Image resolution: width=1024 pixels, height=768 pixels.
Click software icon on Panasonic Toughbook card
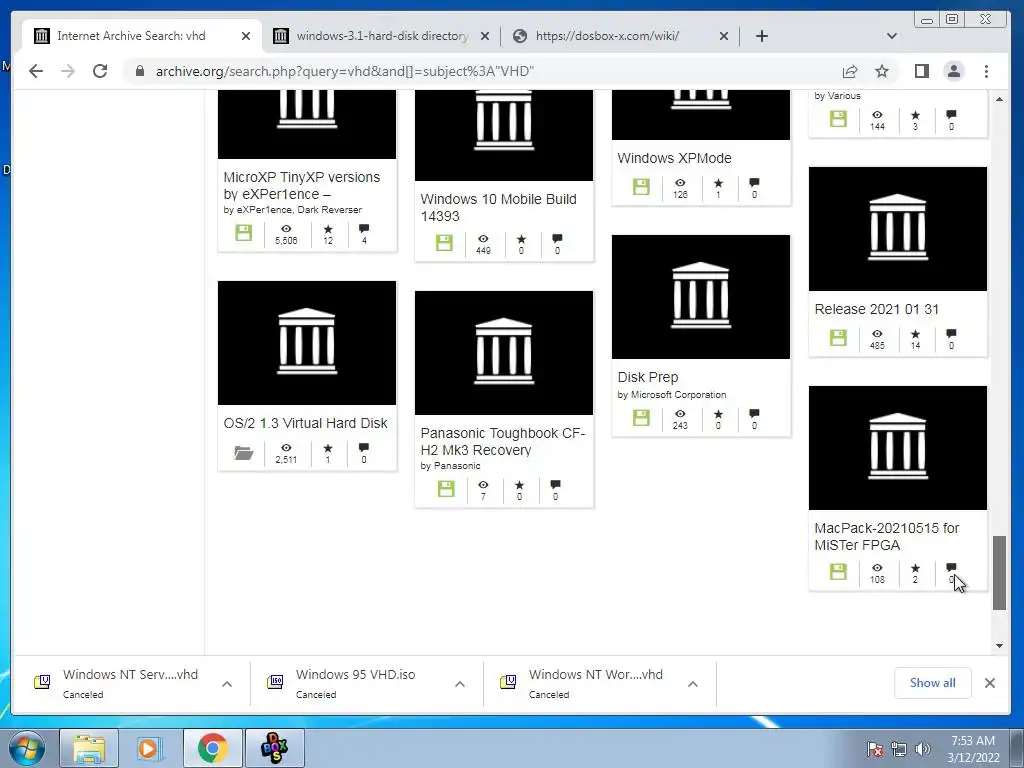tap(446, 489)
